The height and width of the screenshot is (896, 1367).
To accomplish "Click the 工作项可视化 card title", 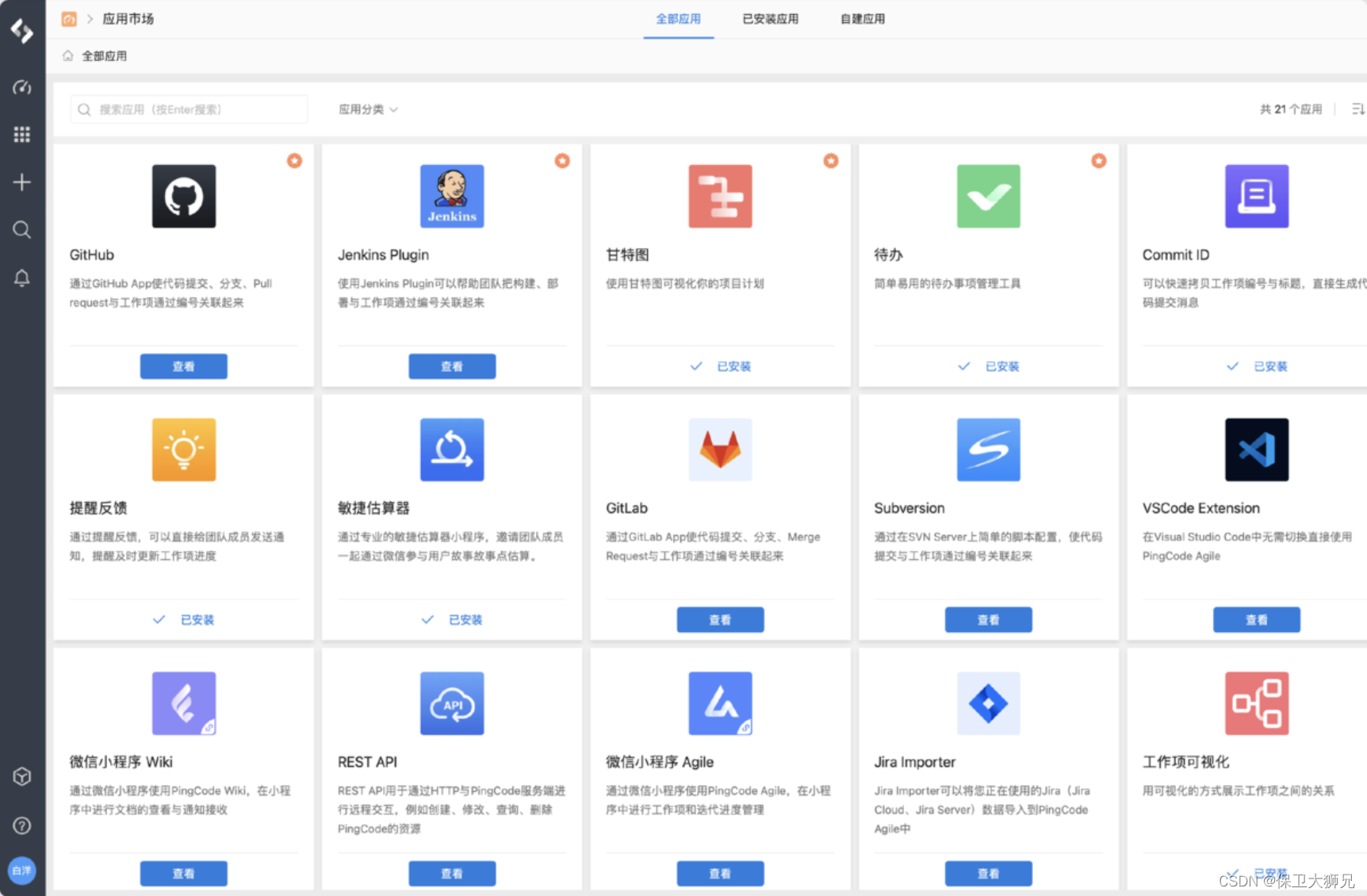I will [1185, 762].
